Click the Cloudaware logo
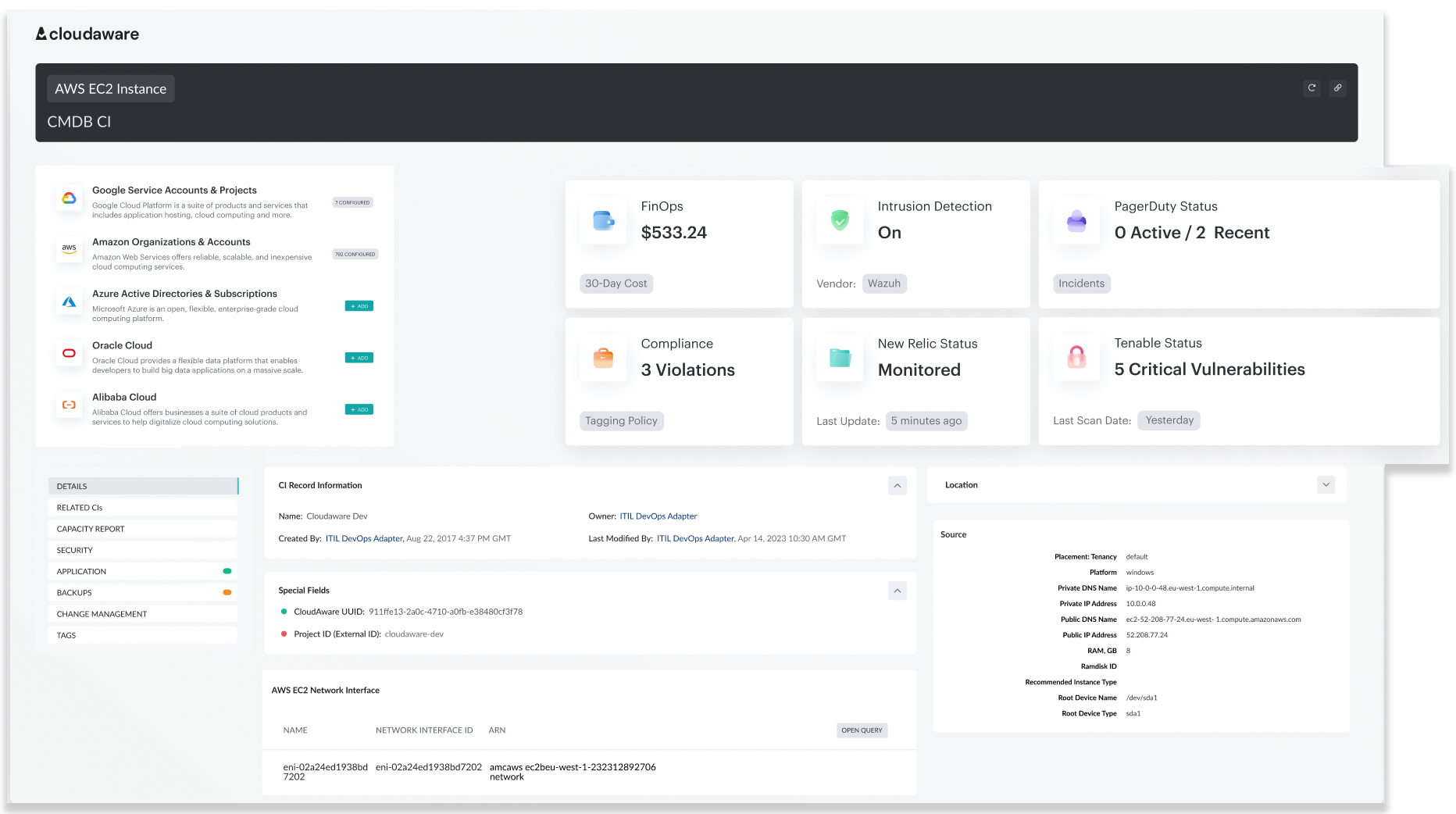Screen dimensions: 1456x814 pos(87,34)
